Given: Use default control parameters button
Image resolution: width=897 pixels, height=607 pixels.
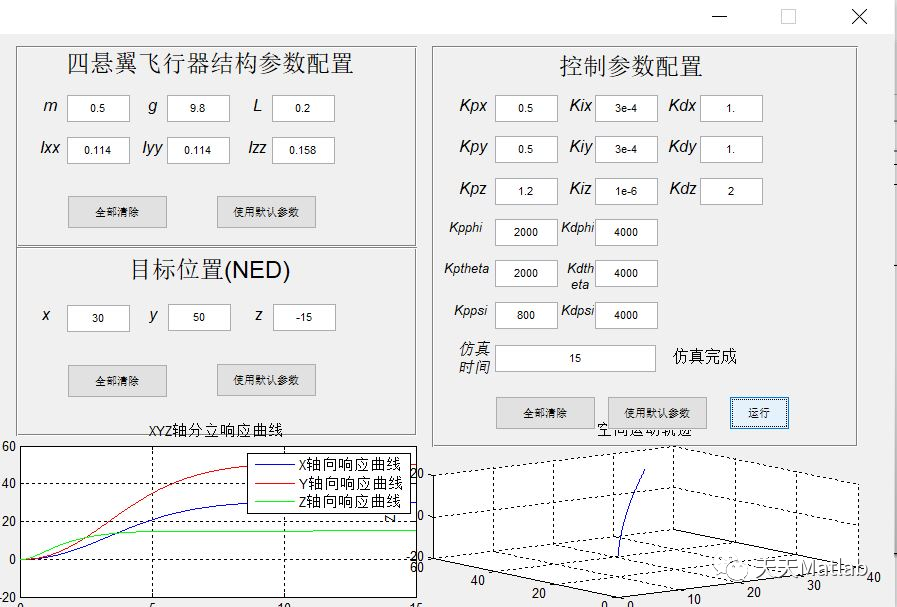Looking at the screenshot, I should 657,413.
